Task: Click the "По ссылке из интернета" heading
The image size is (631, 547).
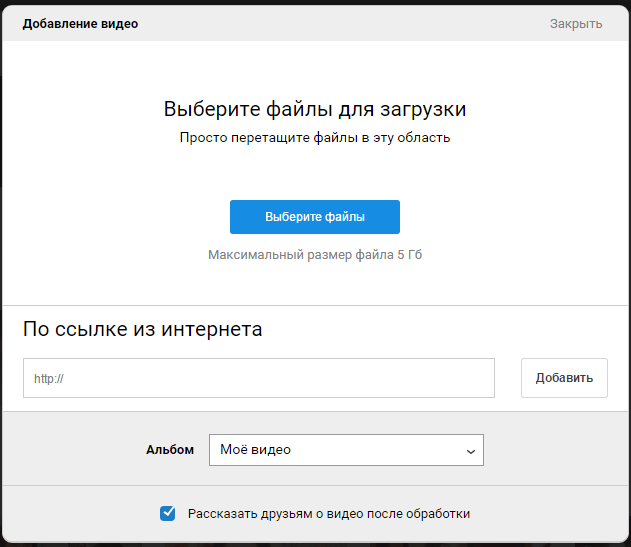Action: point(142,329)
